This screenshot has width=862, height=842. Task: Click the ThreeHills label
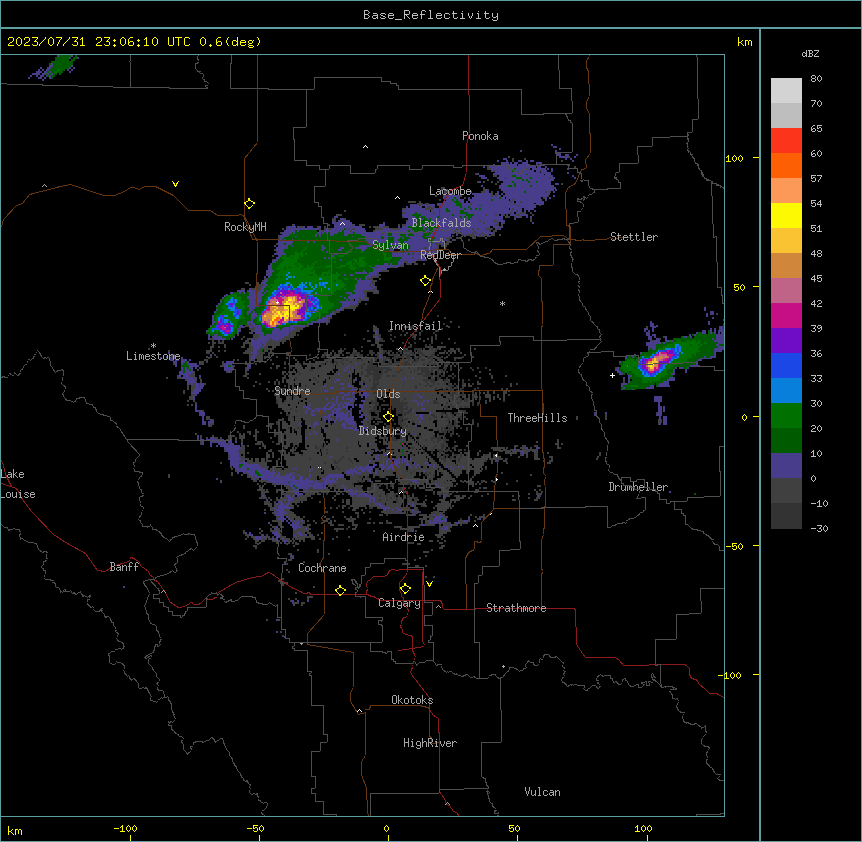(537, 418)
